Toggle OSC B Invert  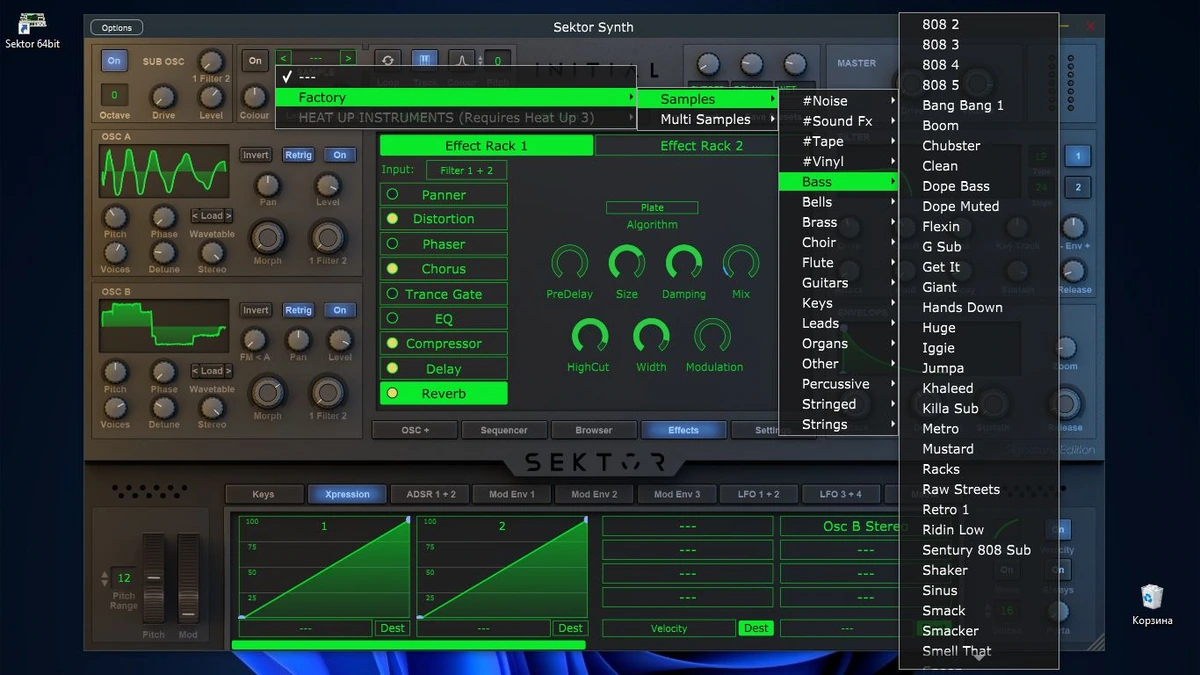(256, 310)
